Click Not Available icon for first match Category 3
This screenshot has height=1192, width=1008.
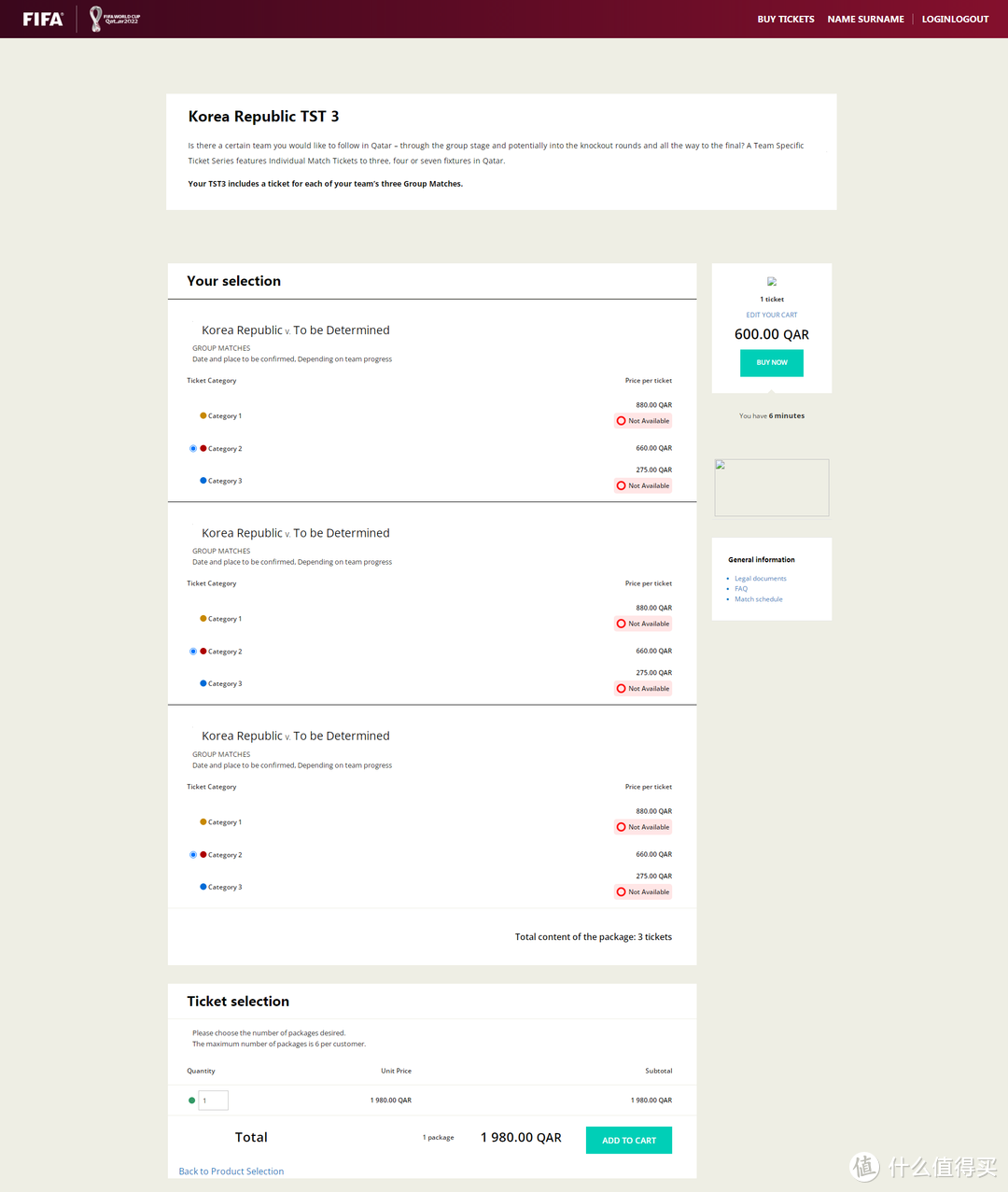[621, 485]
